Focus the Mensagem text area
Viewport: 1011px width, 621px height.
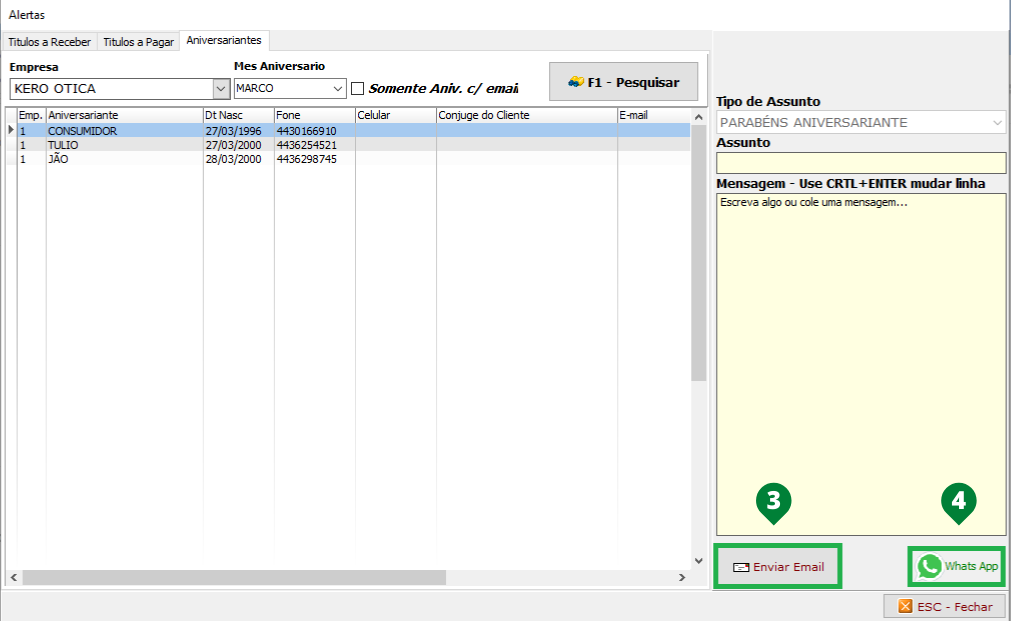click(861, 364)
